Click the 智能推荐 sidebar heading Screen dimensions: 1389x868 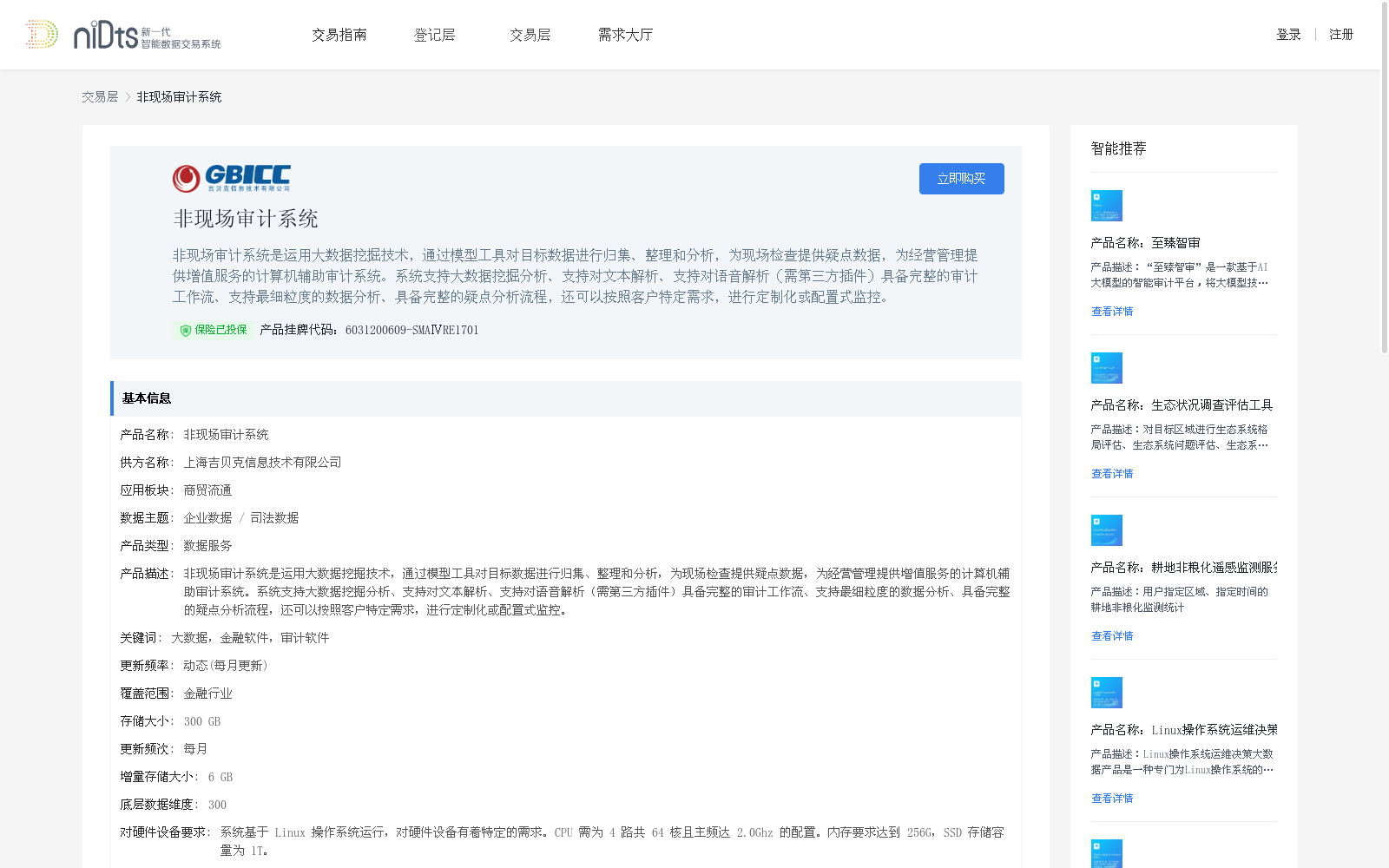[x=1118, y=148]
